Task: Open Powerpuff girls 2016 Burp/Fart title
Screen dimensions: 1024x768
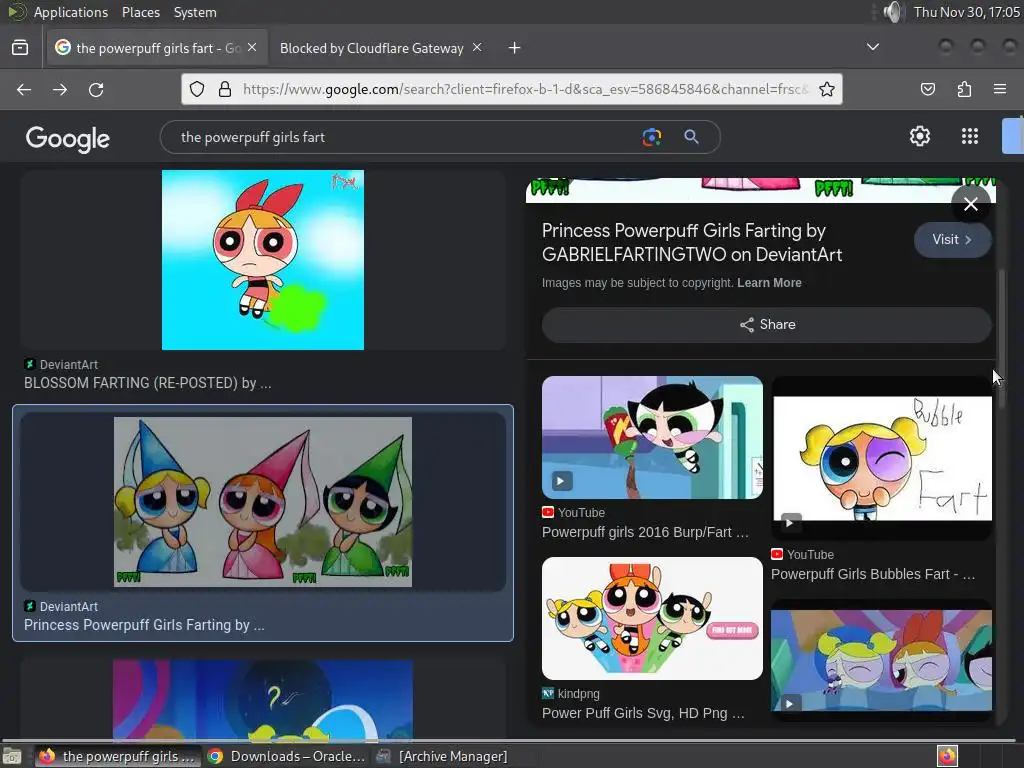Action: tap(645, 532)
